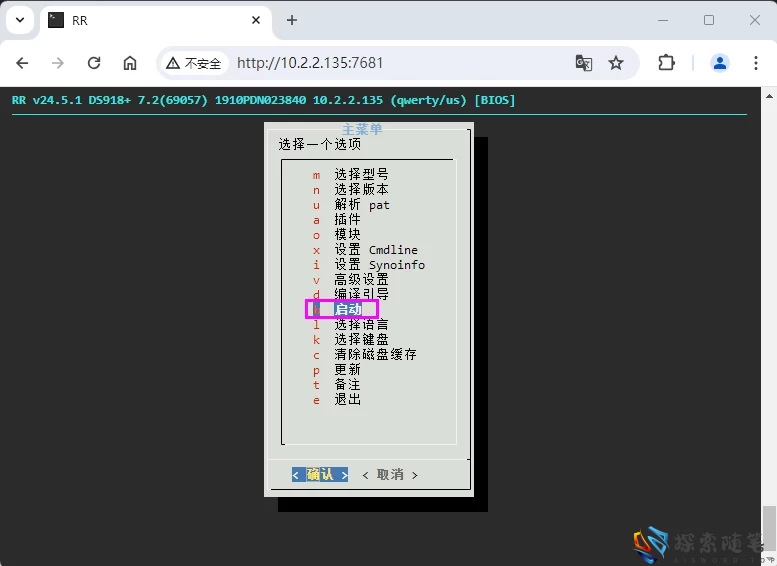777x566 pixels.
Task: Open the translate page icon
Action: (x=584, y=63)
